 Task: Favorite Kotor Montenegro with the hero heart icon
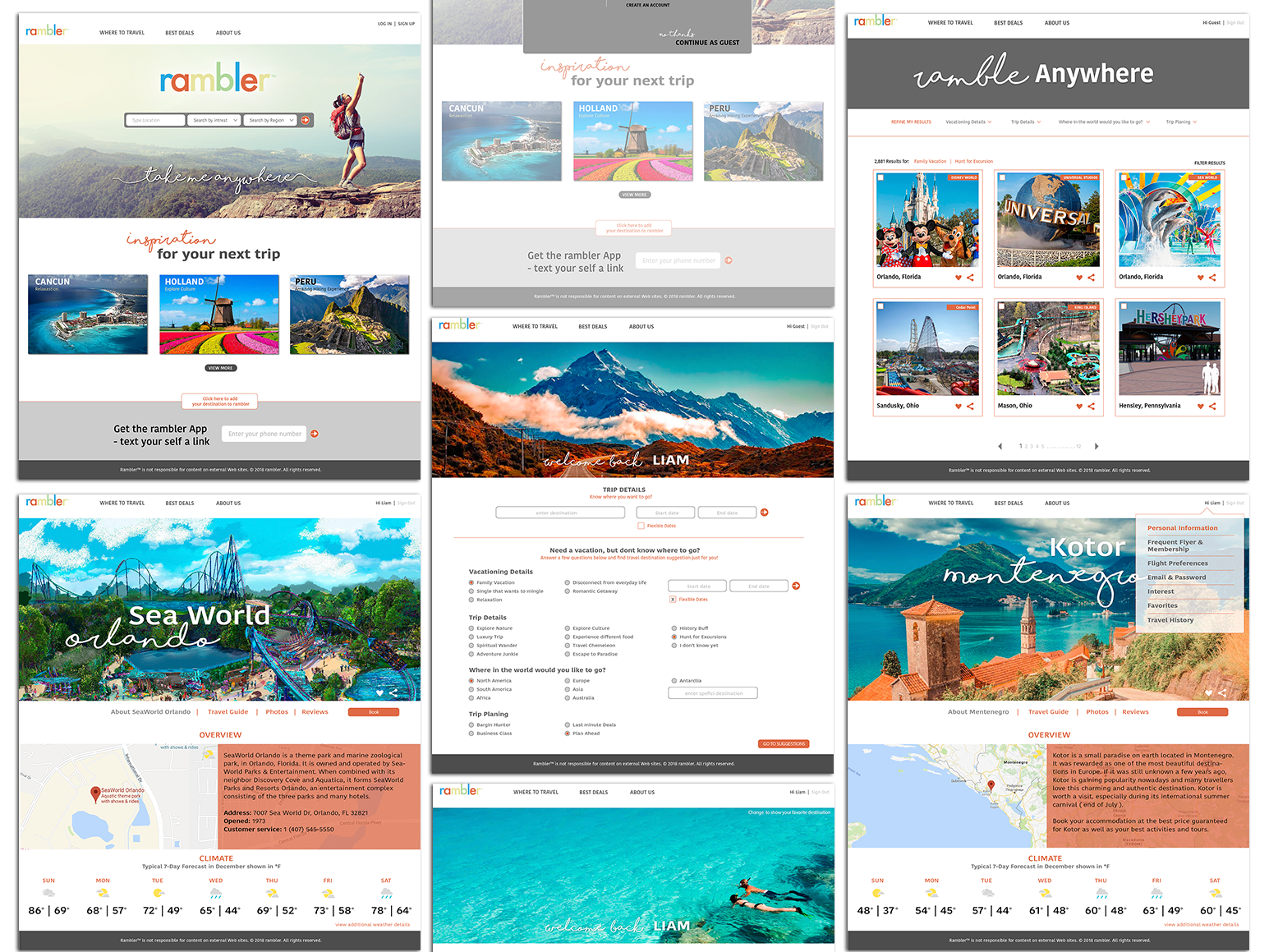point(1208,692)
